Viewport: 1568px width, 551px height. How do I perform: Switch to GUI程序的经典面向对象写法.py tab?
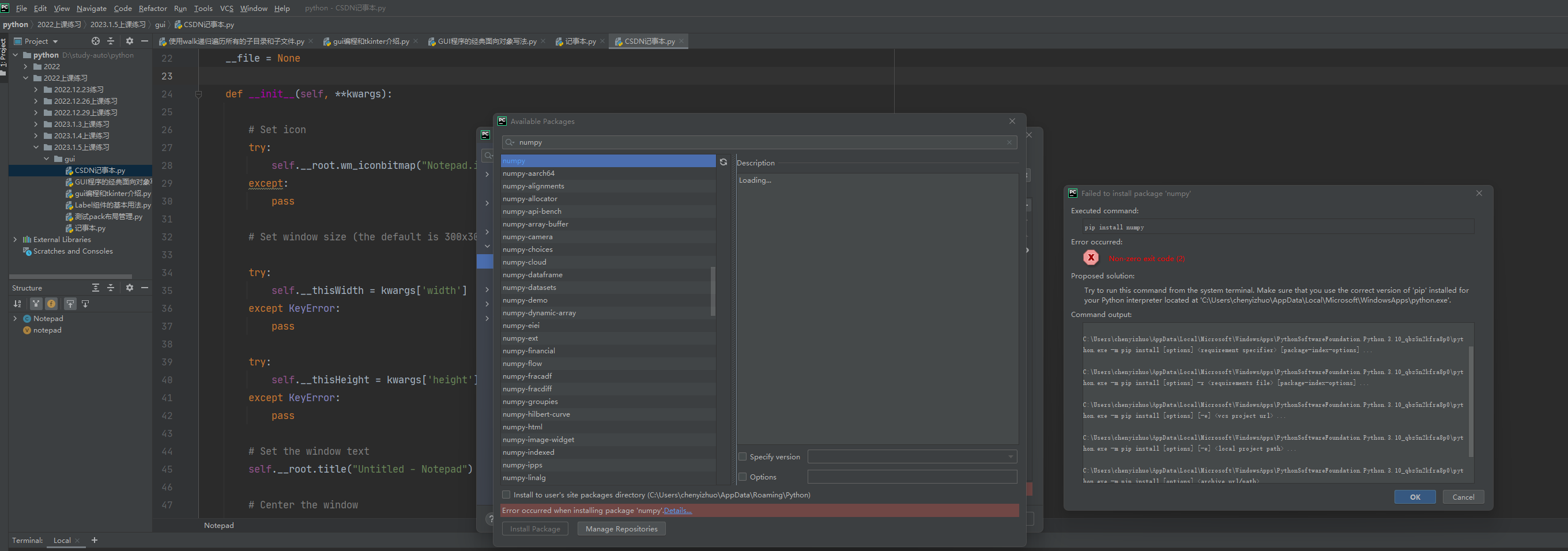click(487, 41)
